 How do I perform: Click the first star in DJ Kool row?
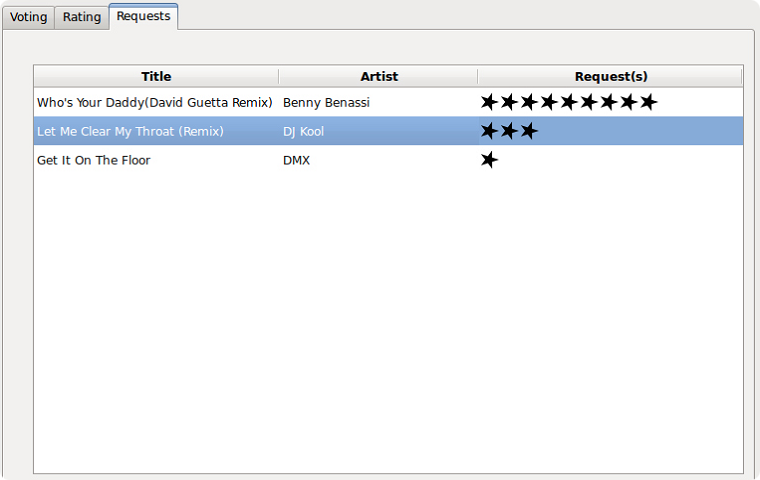point(489,131)
